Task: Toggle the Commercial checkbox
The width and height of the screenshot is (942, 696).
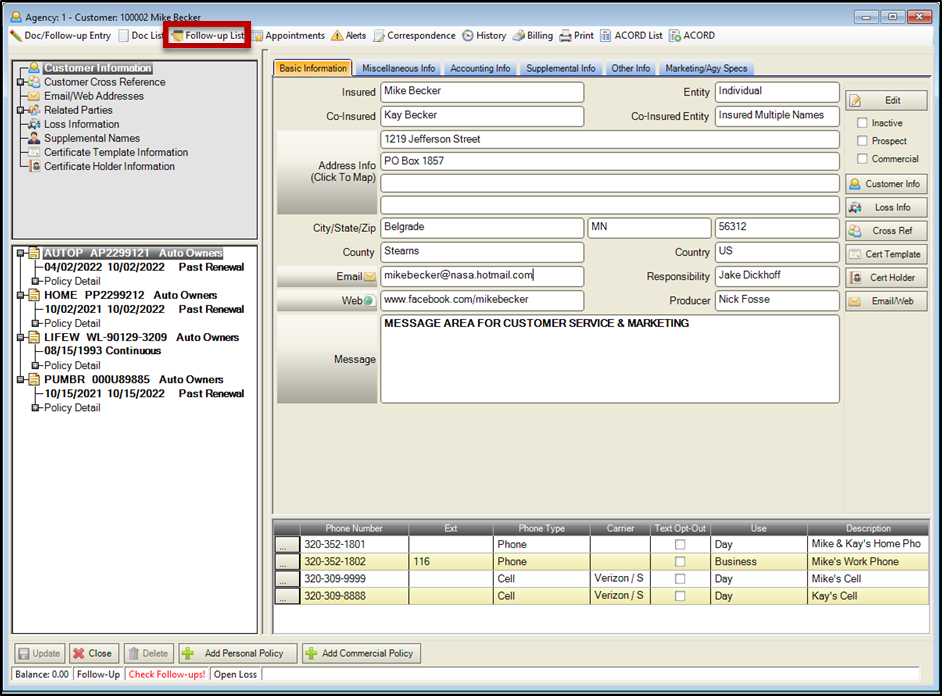Action: [x=862, y=159]
